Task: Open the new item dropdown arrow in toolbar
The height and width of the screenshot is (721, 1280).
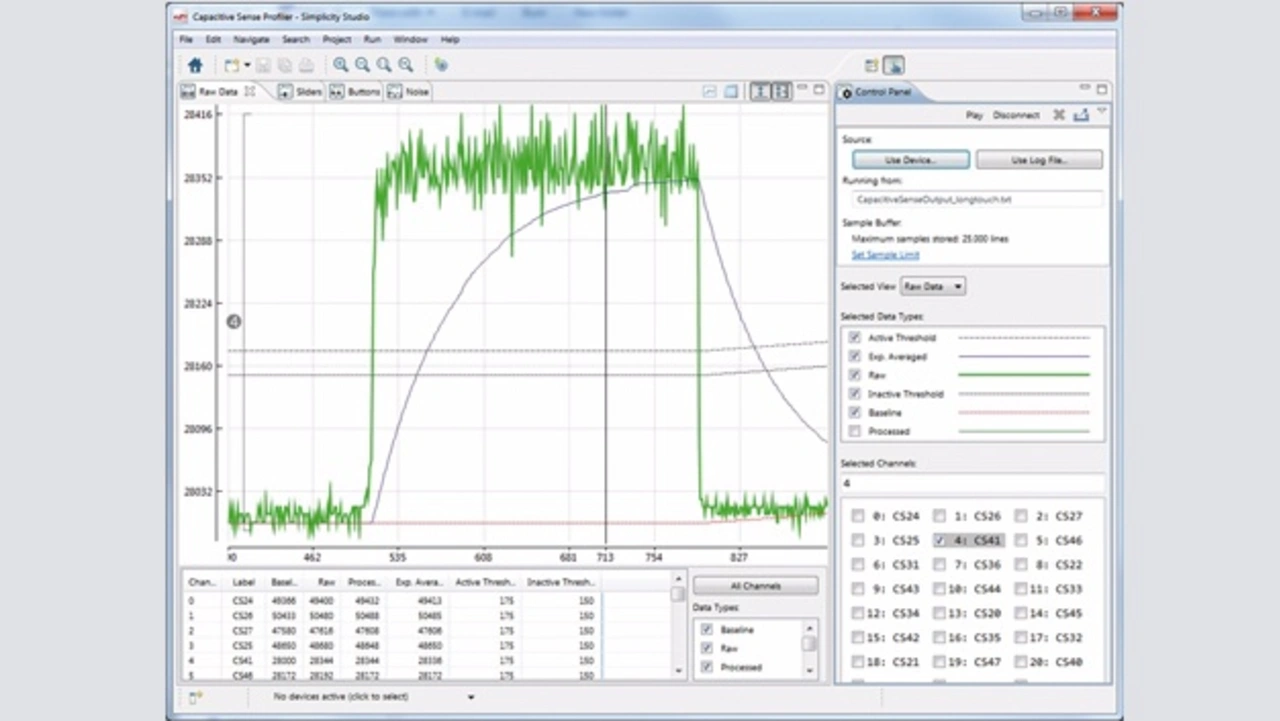Action: click(247, 66)
